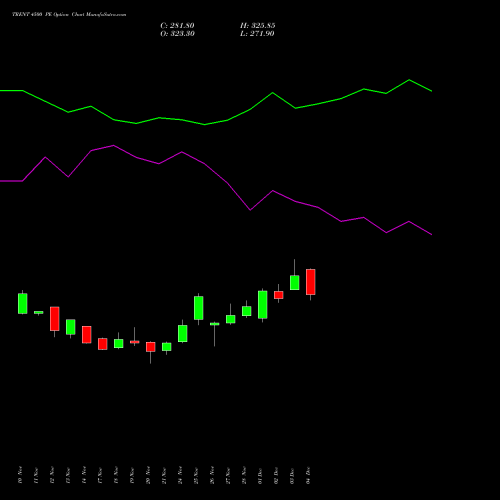Select the high value H: 325.85
Image resolution: width=500 pixels, height=500 pixels.
click(x=258, y=26)
